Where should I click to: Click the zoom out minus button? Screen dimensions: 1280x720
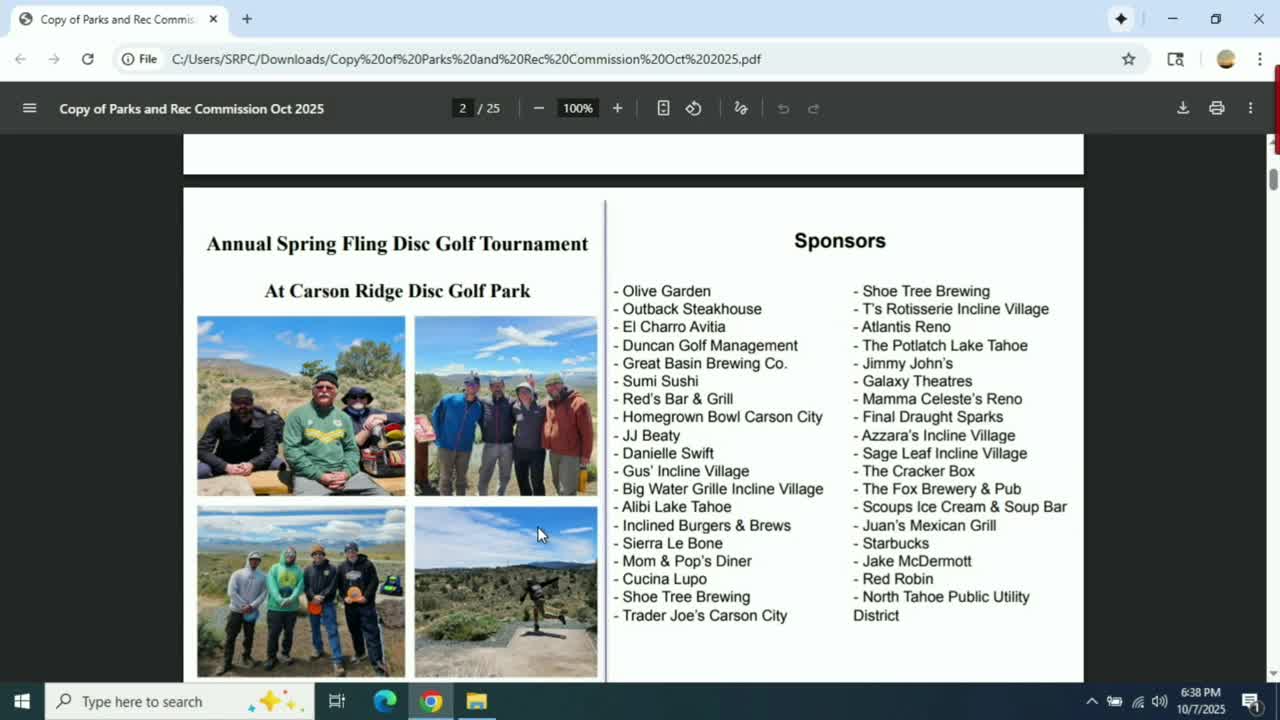[x=539, y=108]
